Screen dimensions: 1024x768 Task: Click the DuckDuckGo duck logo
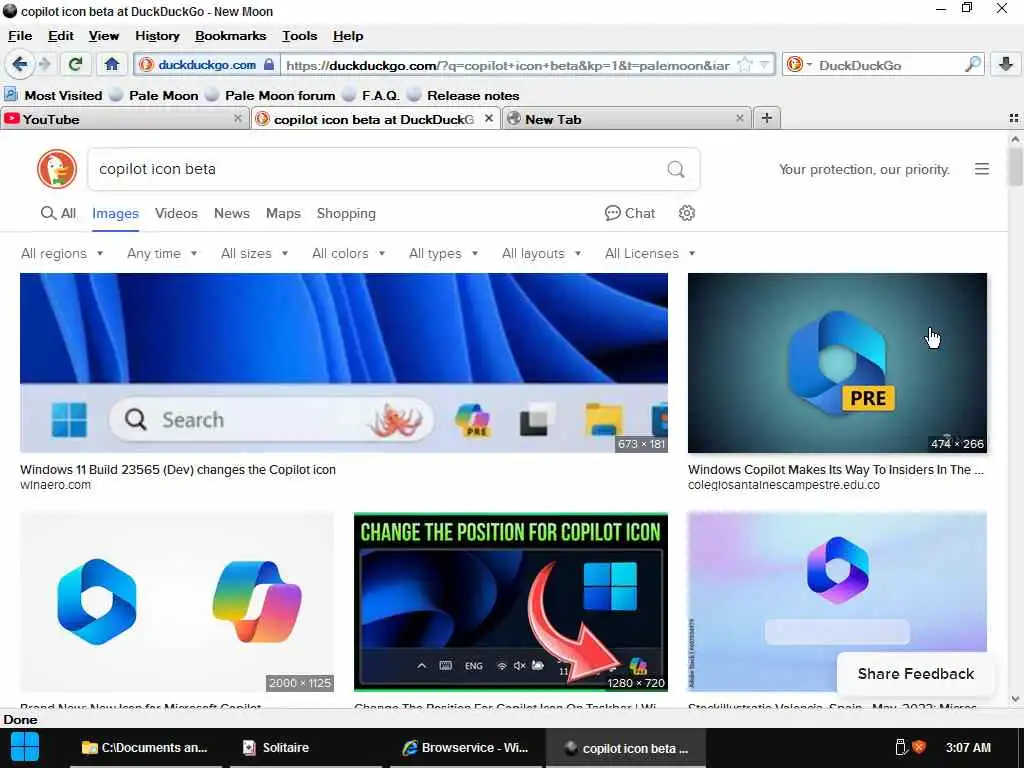tap(57, 169)
